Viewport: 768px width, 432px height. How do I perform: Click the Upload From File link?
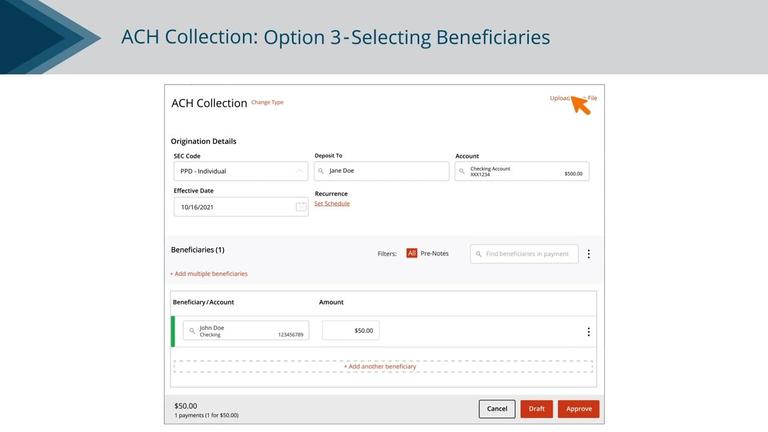pos(573,98)
